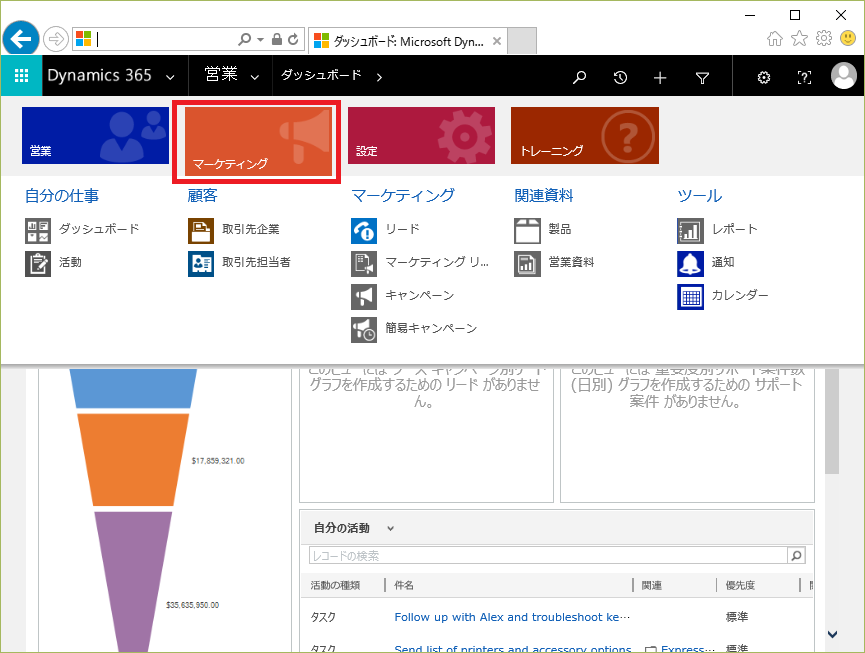Open the Send list of printers link
The image size is (865, 653).
click(x=512, y=649)
